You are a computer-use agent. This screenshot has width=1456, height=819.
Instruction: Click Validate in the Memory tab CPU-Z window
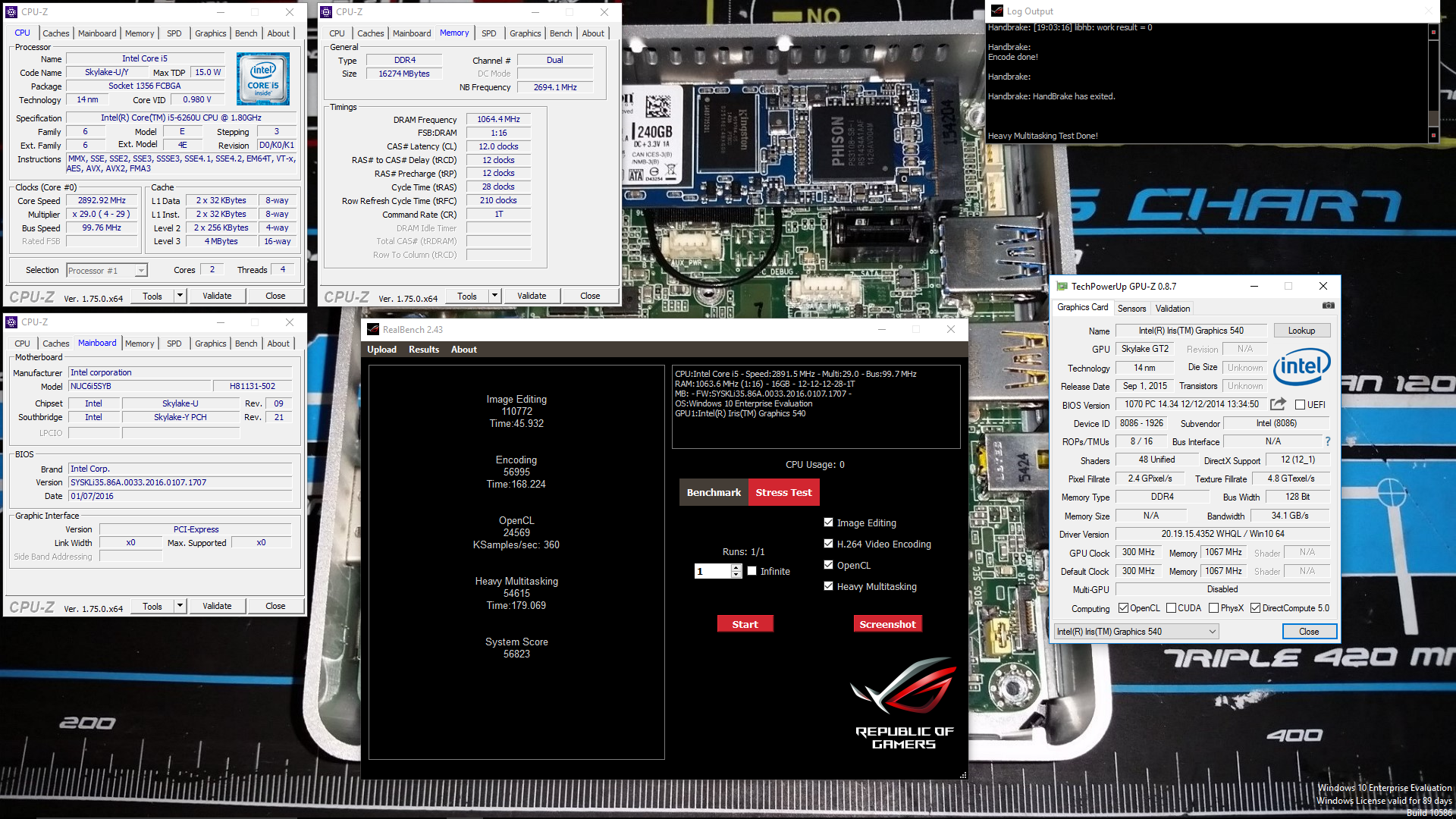coord(532,296)
